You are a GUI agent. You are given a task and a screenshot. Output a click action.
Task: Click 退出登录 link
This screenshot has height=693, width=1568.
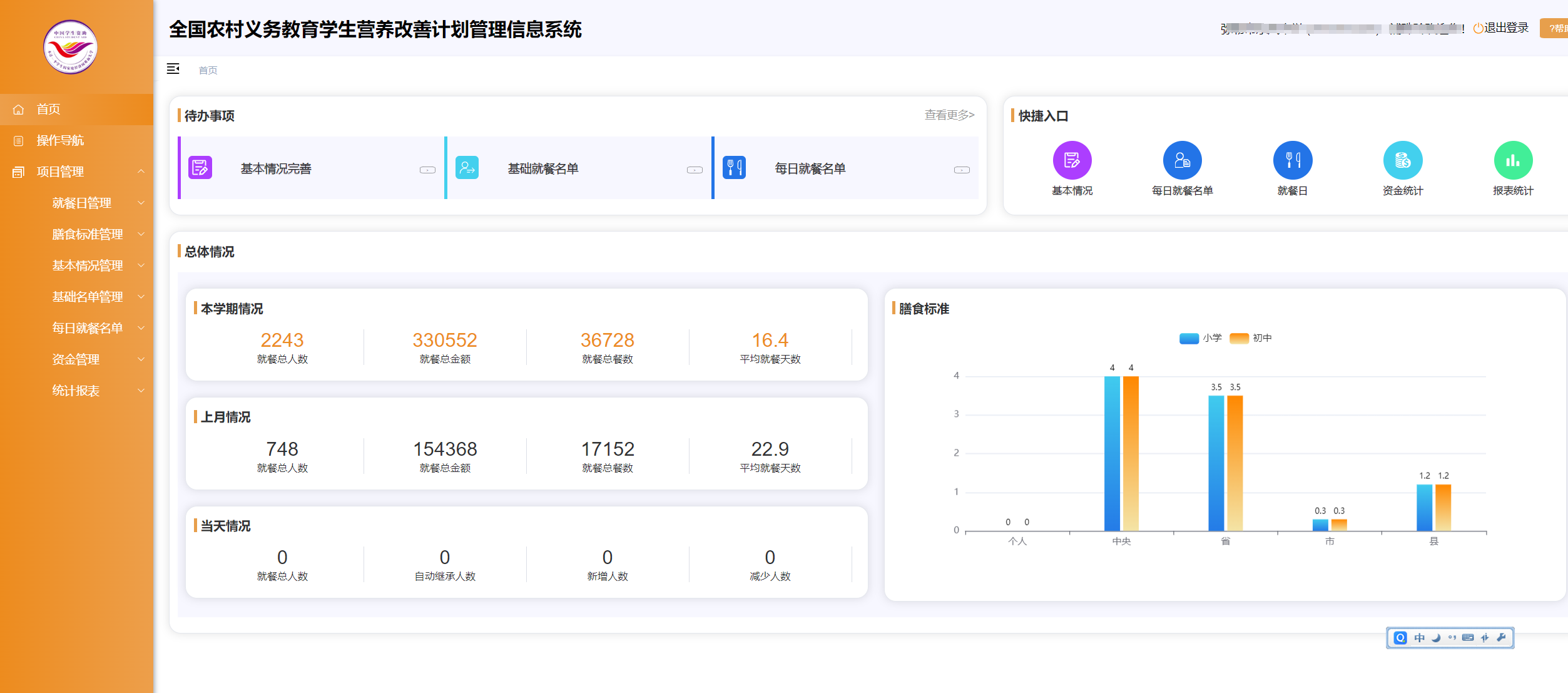pyautogui.click(x=1507, y=28)
